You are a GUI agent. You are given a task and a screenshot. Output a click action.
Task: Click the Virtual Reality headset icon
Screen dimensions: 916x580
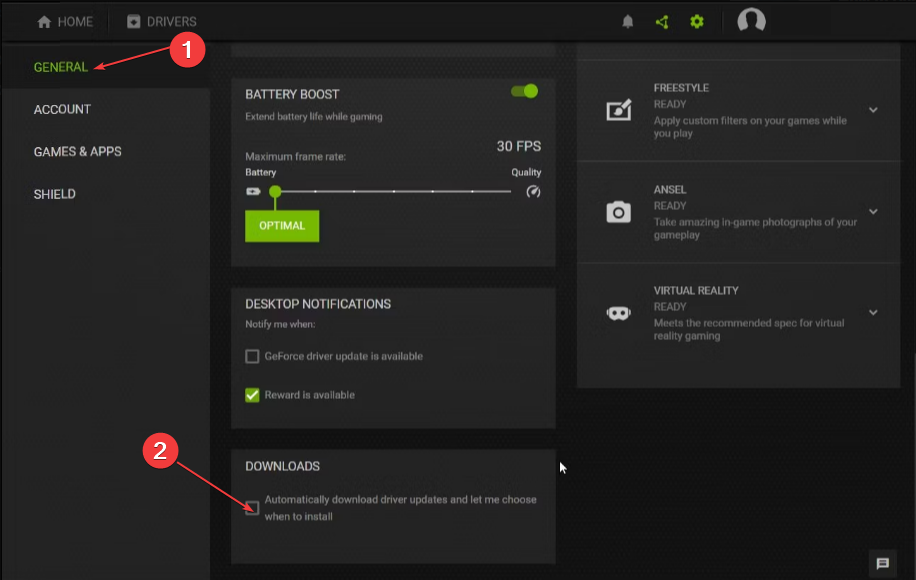tap(619, 313)
